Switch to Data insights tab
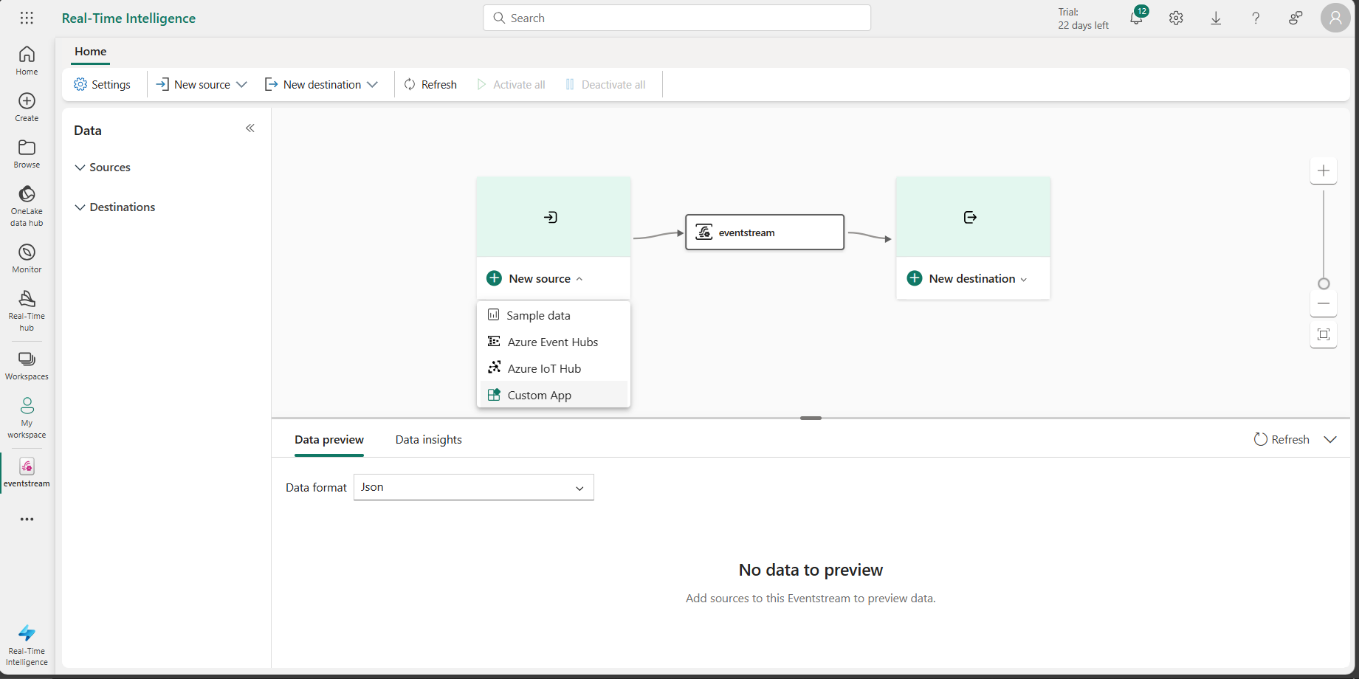 (x=428, y=440)
